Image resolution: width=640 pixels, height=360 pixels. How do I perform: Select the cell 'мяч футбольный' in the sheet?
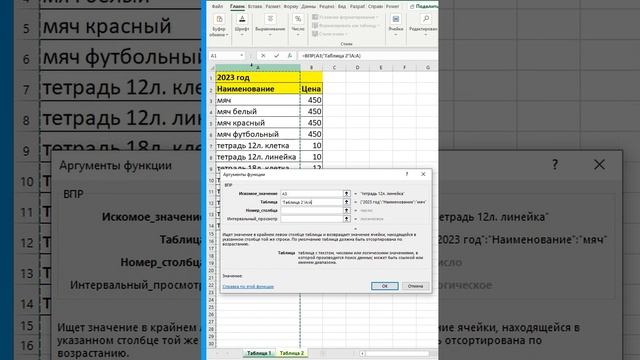tap(258, 134)
